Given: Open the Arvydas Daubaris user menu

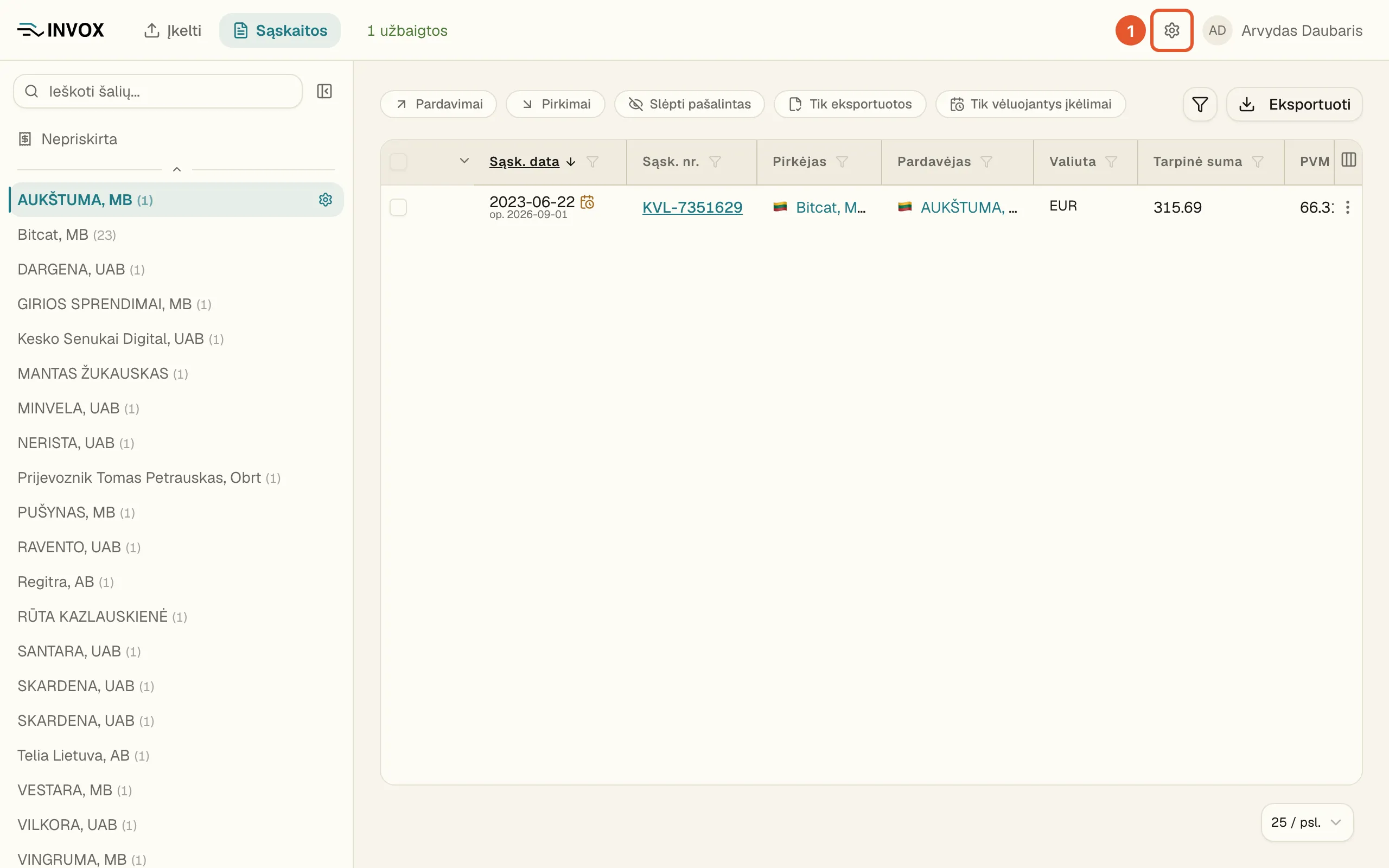Looking at the screenshot, I should click(x=1301, y=30).
